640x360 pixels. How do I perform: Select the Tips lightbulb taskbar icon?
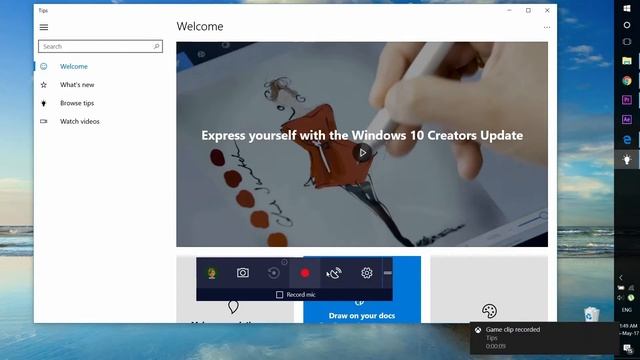tap(627, 159)
